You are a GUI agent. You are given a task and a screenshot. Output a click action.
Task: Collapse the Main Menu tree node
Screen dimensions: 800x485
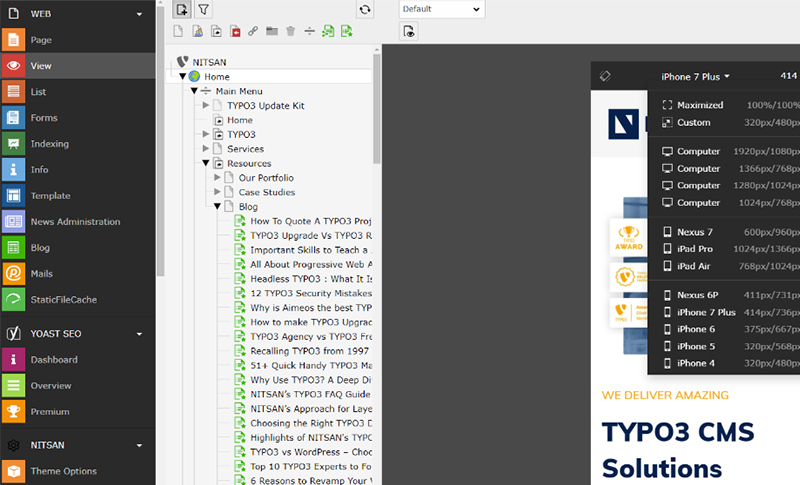194,91
